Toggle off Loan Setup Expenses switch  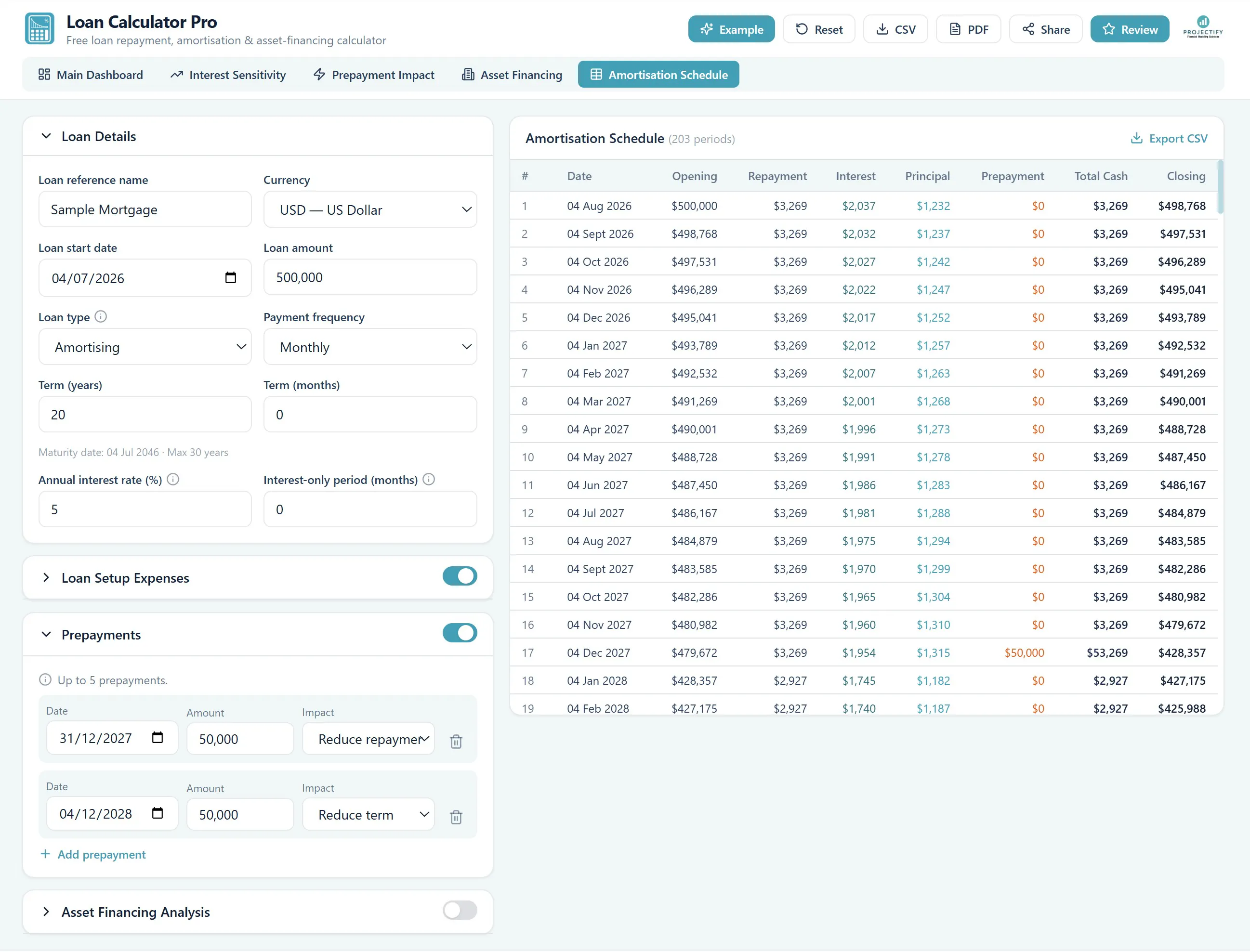coord(460,576)
